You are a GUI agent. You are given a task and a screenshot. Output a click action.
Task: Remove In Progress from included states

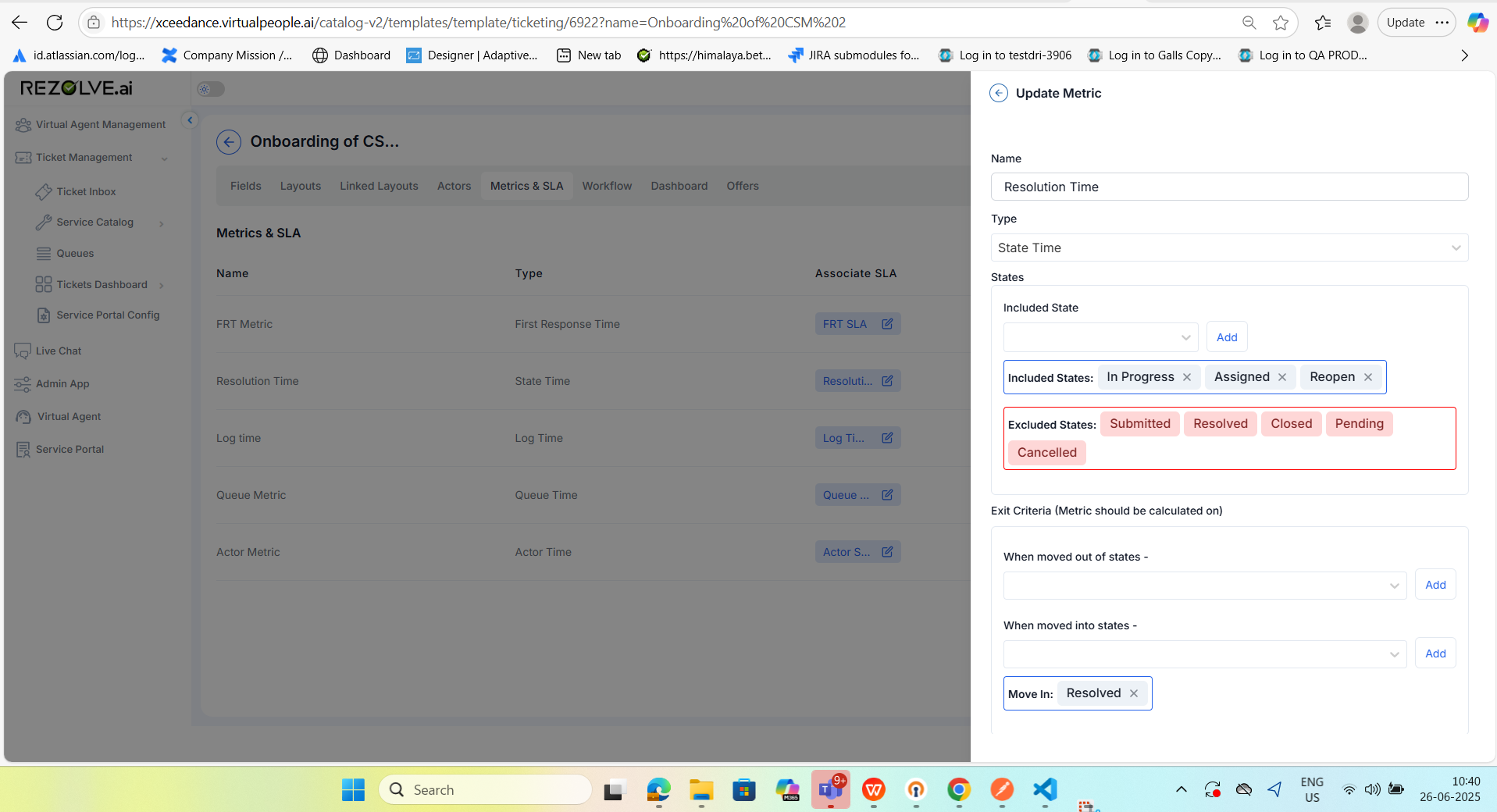1187,377
